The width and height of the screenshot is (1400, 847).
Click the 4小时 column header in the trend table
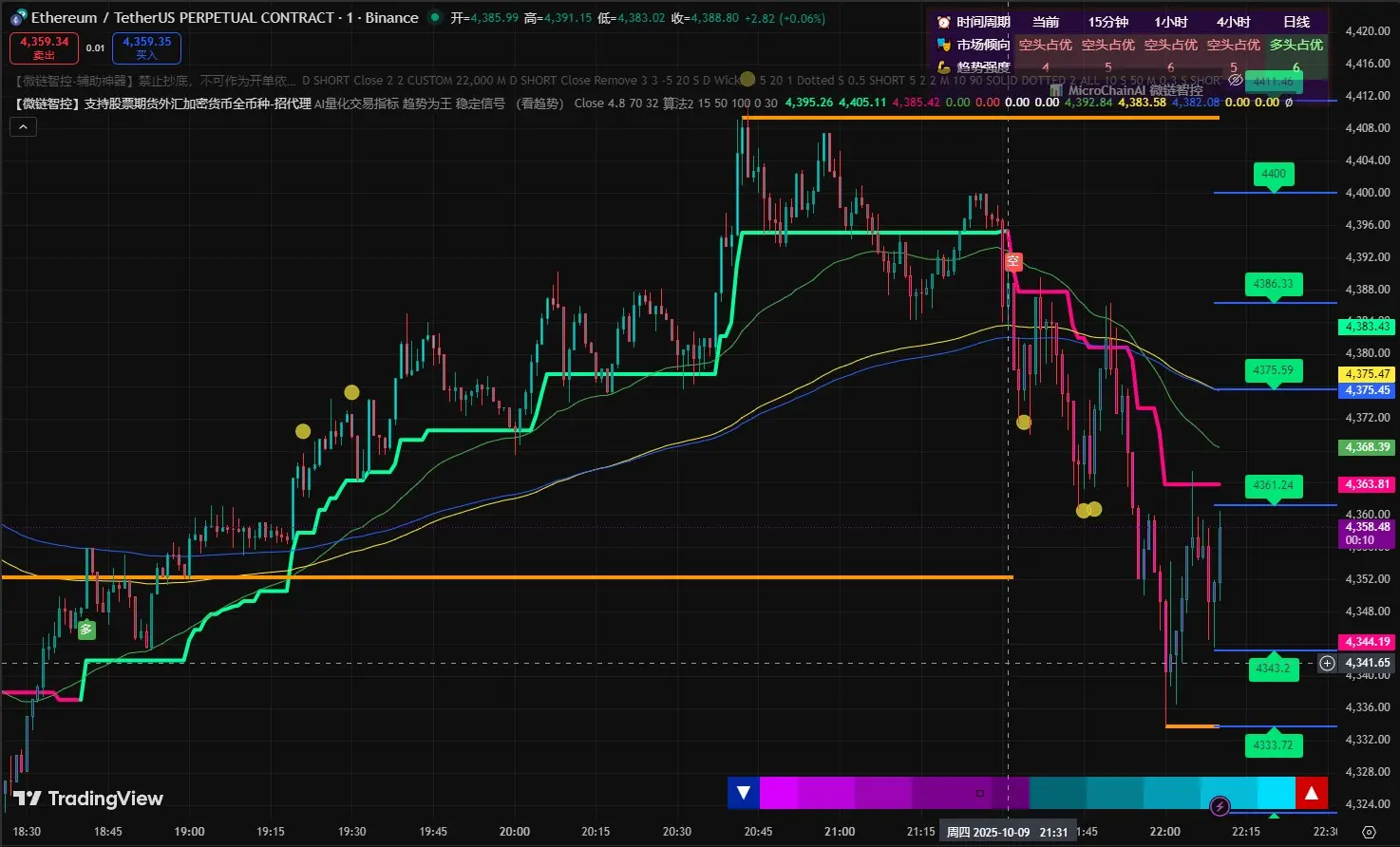tap(1234, 22)
